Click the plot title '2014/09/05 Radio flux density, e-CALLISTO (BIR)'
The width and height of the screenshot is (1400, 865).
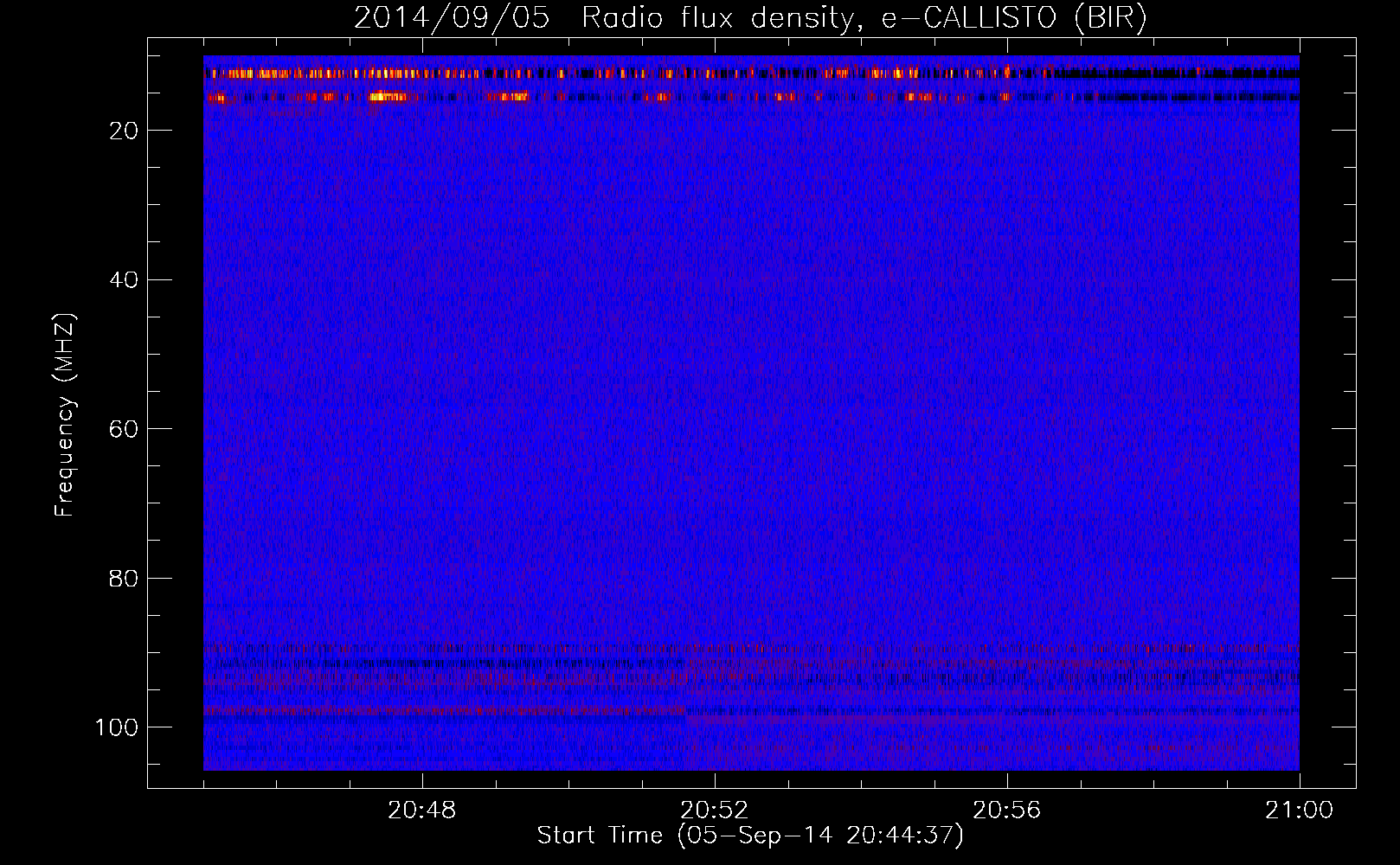(750, 18)
